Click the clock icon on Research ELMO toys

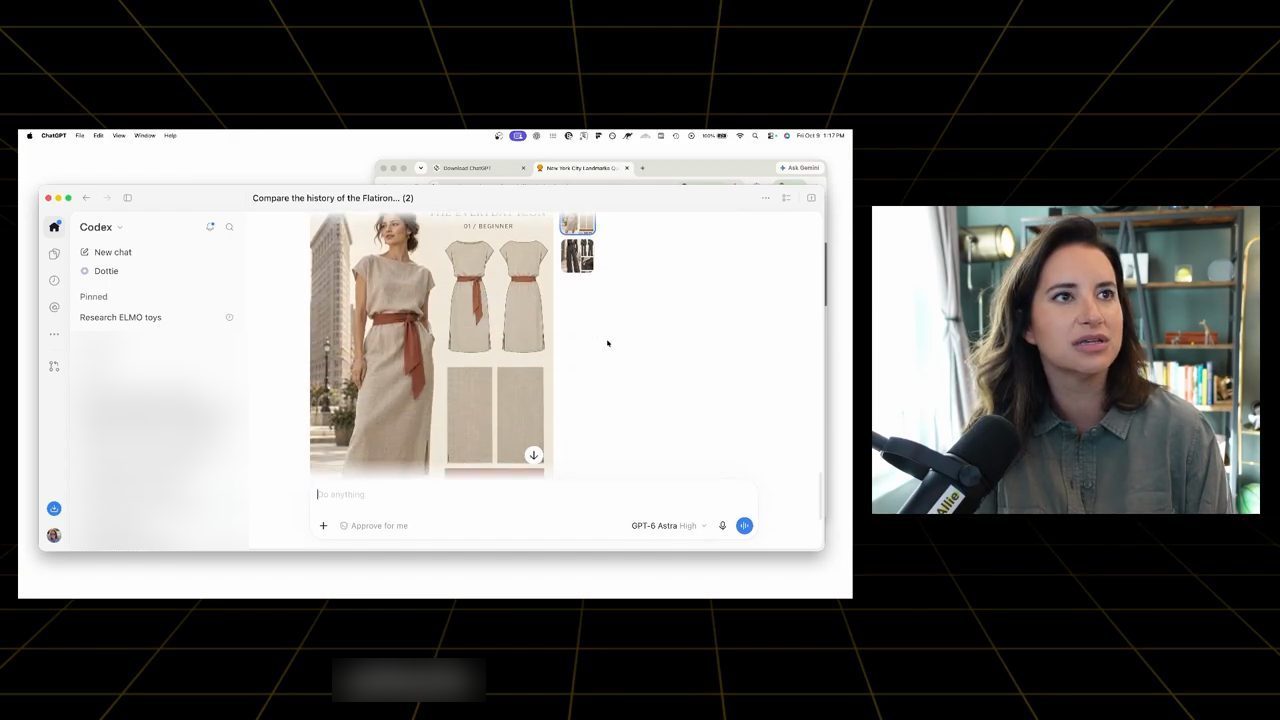click(229, 317)
